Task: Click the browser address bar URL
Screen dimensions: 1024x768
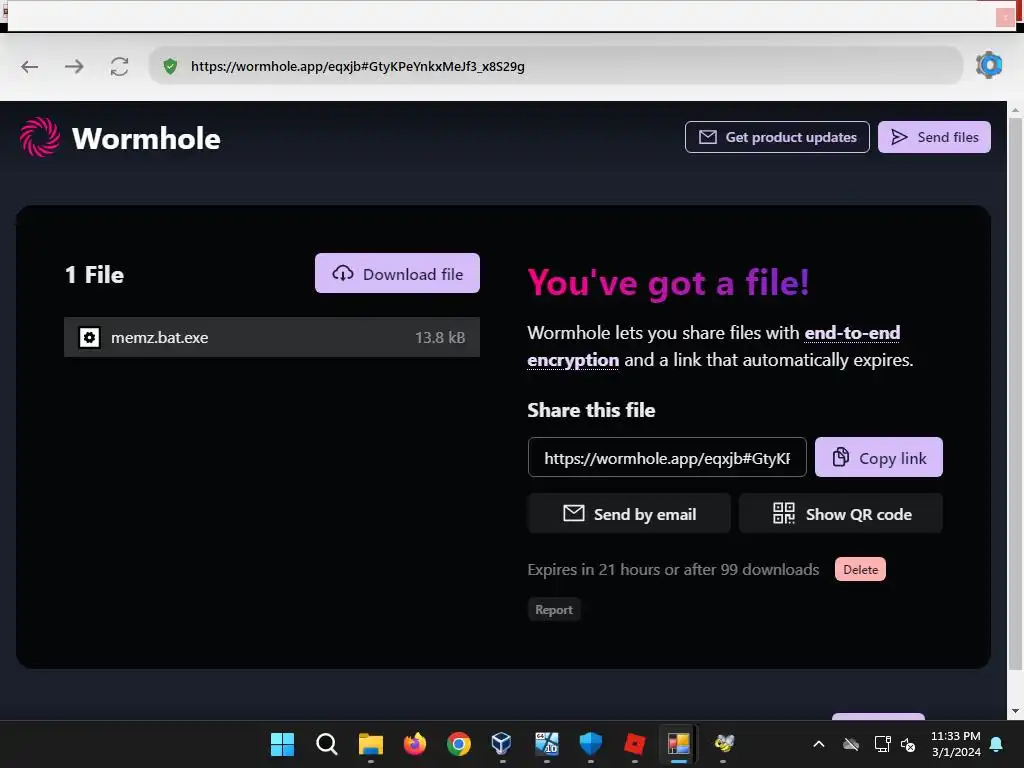Action: [x=357, y=66]
